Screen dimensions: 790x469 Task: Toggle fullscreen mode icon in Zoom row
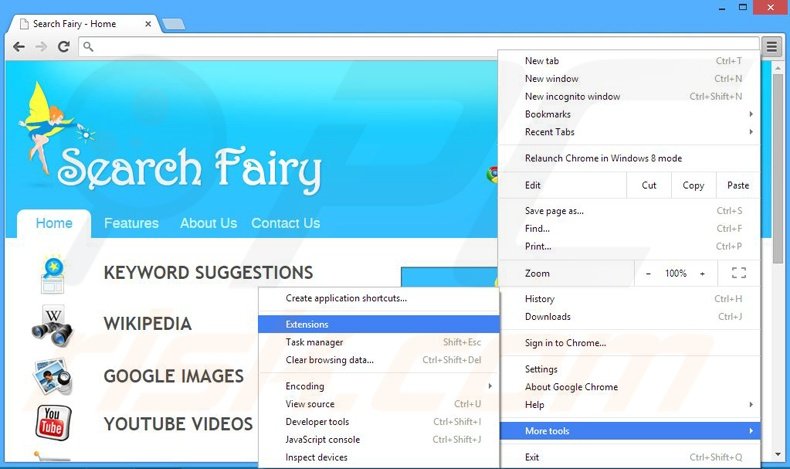coord(739,273)
